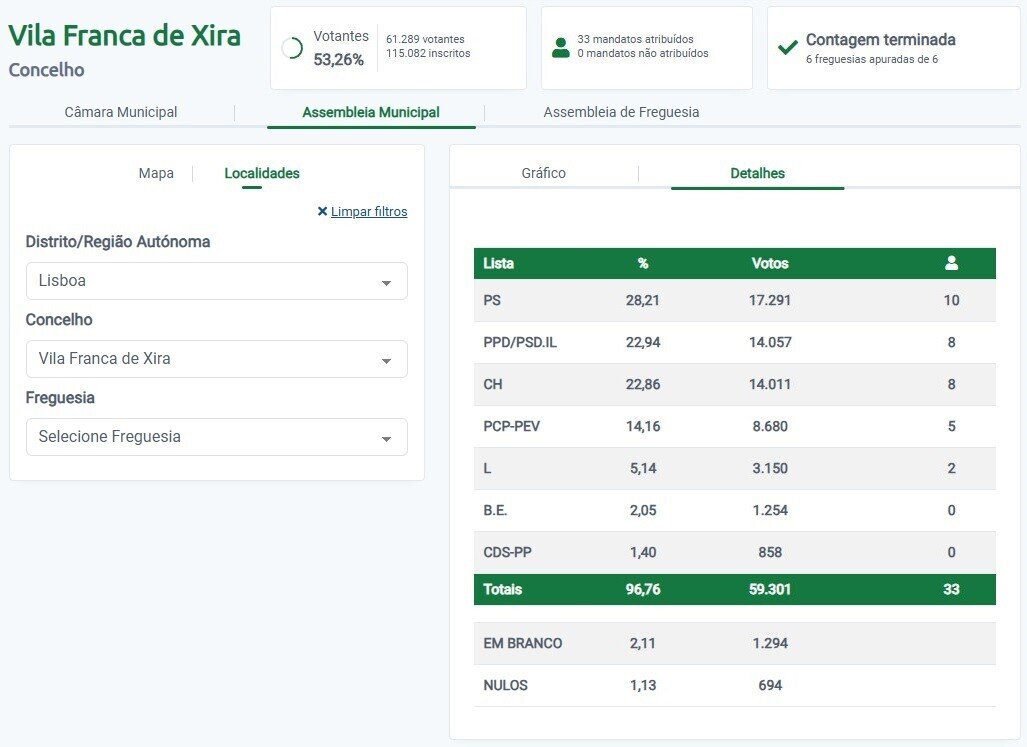Switch to the Câmara Municipal tab
The width and height of the screenshot is (1027, 747).
click(x=121, y=112)
